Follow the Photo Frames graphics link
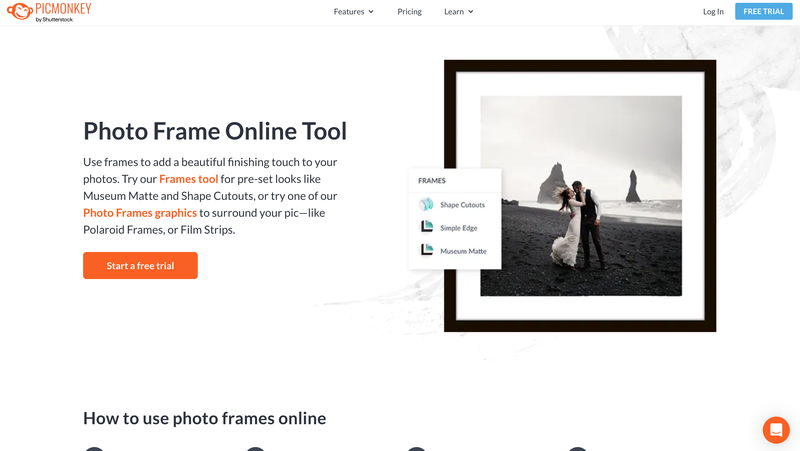The width and height of the screenshot is (800, 451). pos(140,213)
